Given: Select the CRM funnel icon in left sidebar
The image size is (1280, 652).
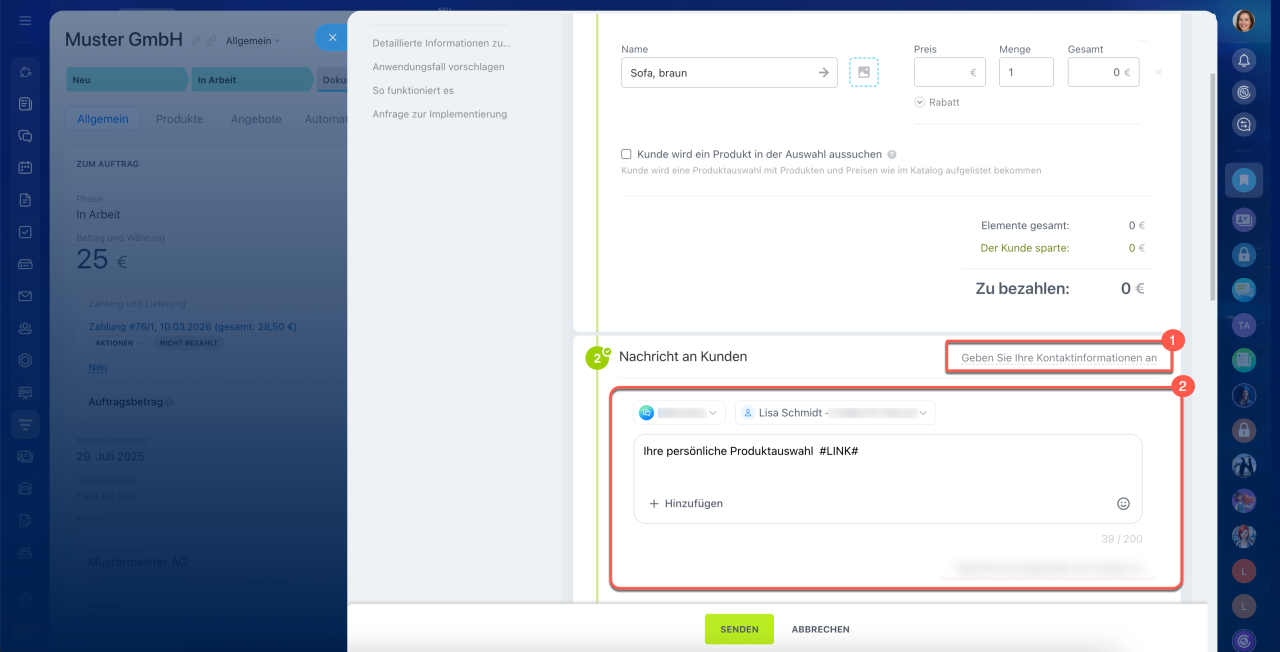Looking at the screenshot, I should pos(25,424).
